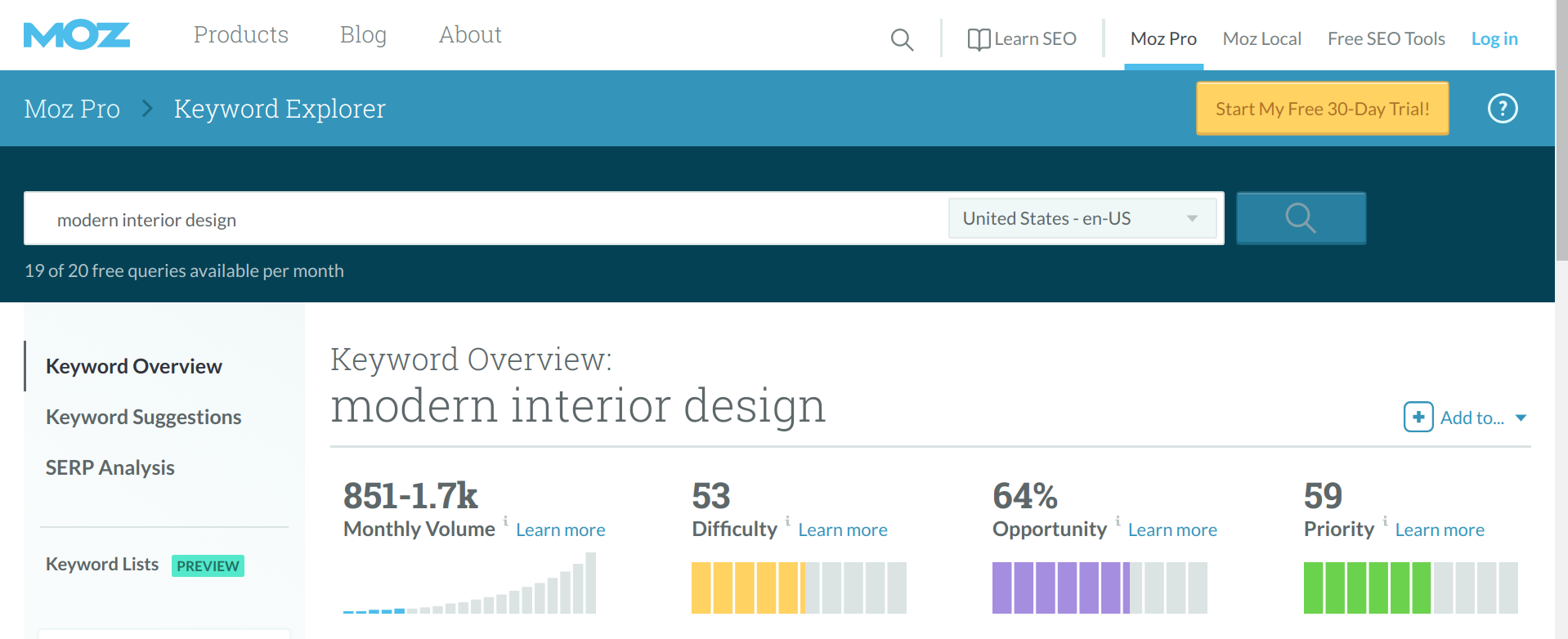Select Keyword Suggestions in the sidebar
The height and width of the screenshot is (639, 1568).
click(143, 418)
